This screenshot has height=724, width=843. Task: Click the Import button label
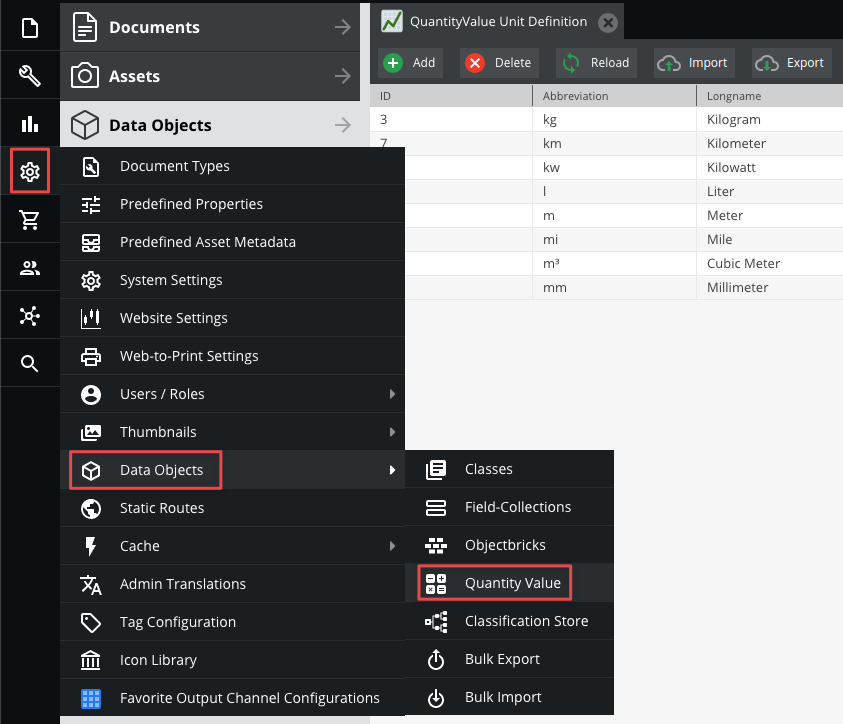coord(708,63)
